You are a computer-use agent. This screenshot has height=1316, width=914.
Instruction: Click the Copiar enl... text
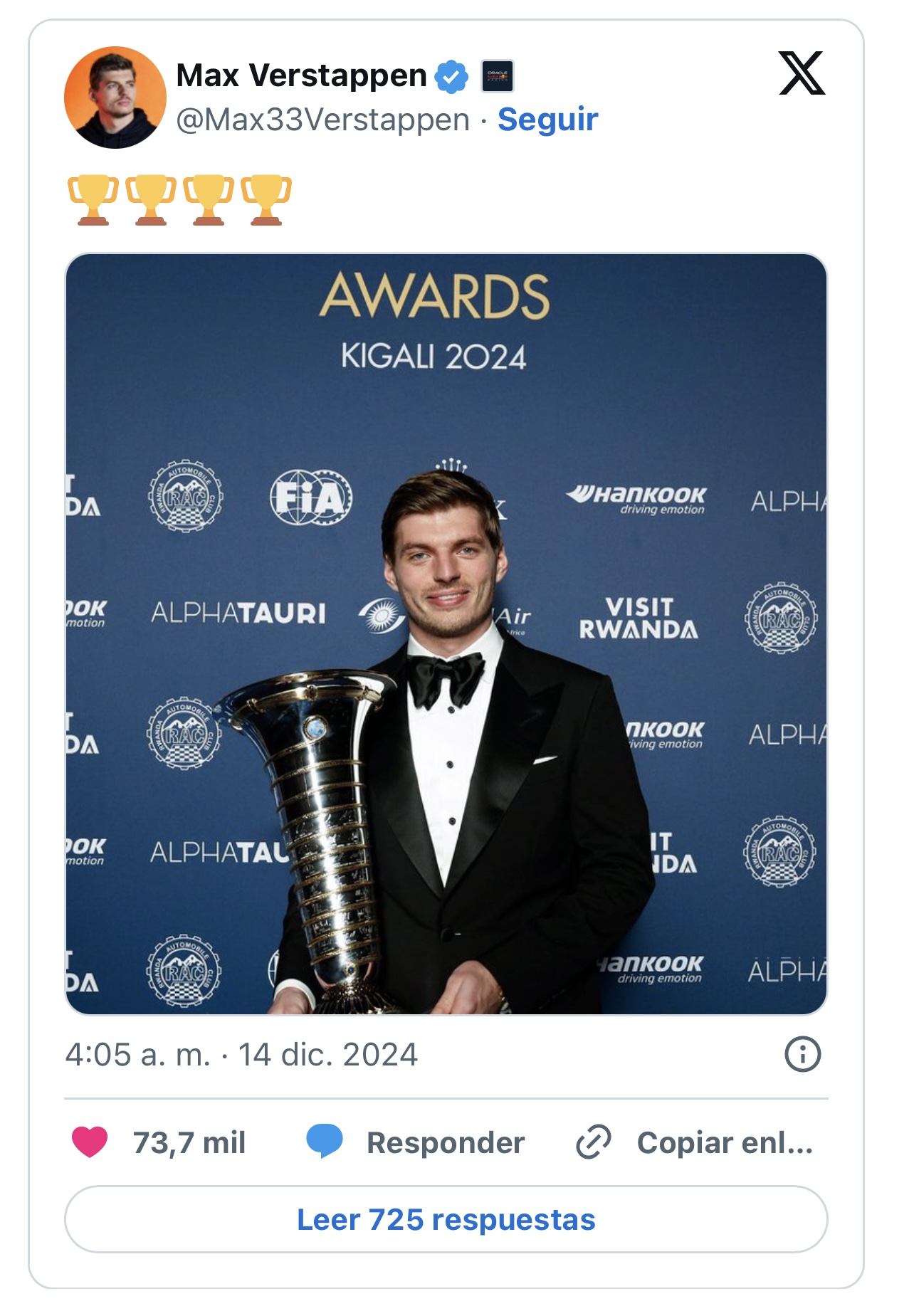(x=725, y=1142)
